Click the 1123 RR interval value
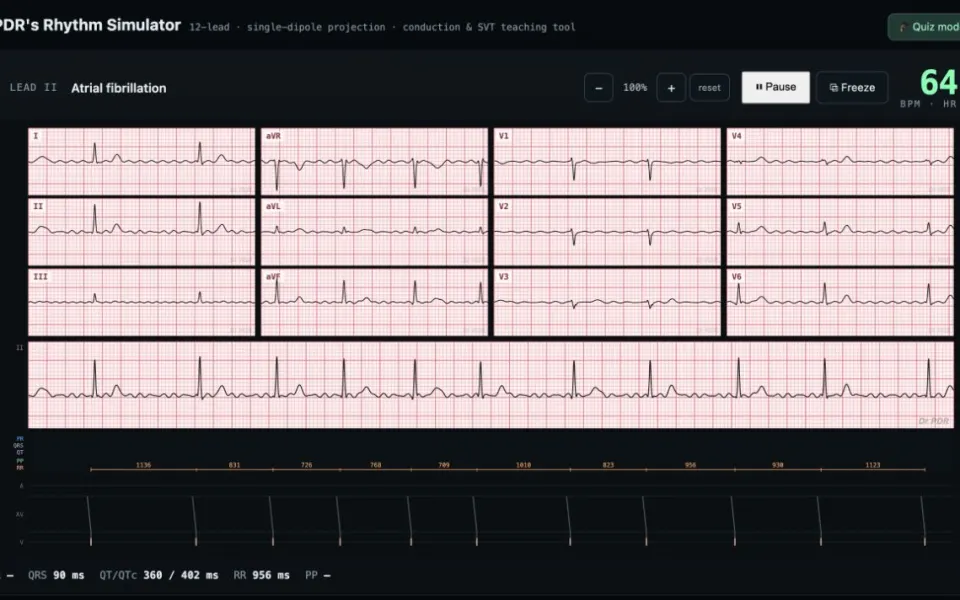The height and width of the screenshot is (600, 960). tap(873, 465)
